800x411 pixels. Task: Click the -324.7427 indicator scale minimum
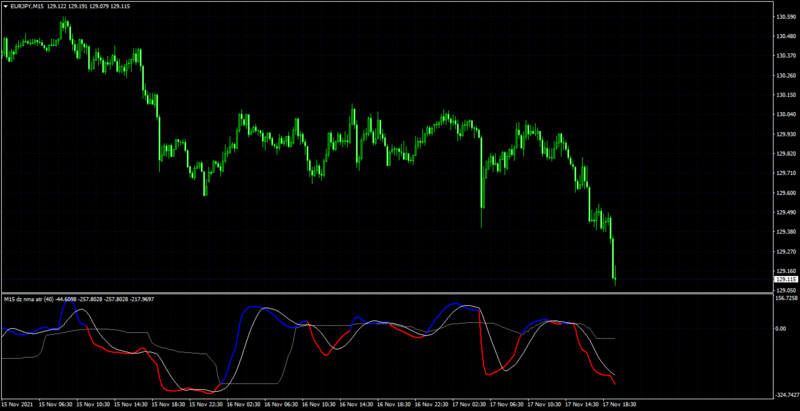787,395
